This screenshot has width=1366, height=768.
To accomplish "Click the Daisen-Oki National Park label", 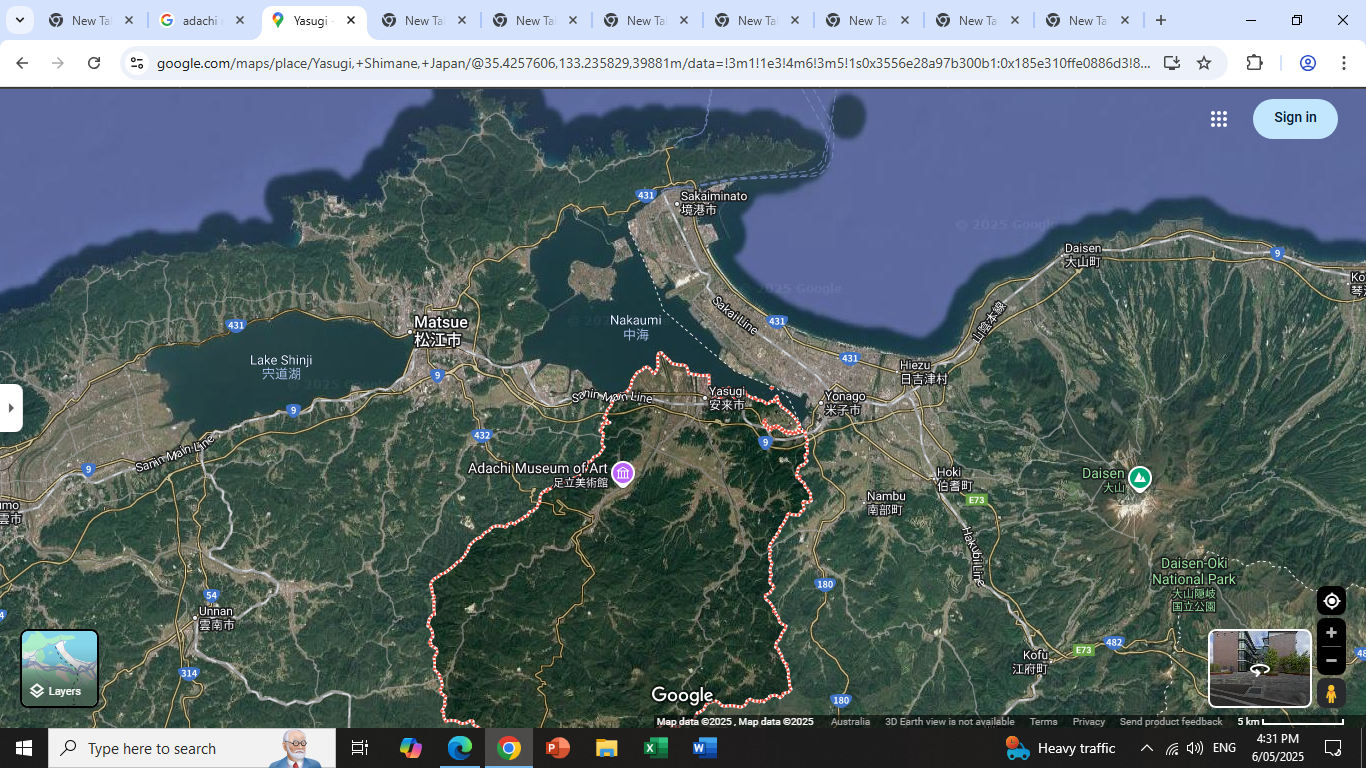I will click(1193, 585).
